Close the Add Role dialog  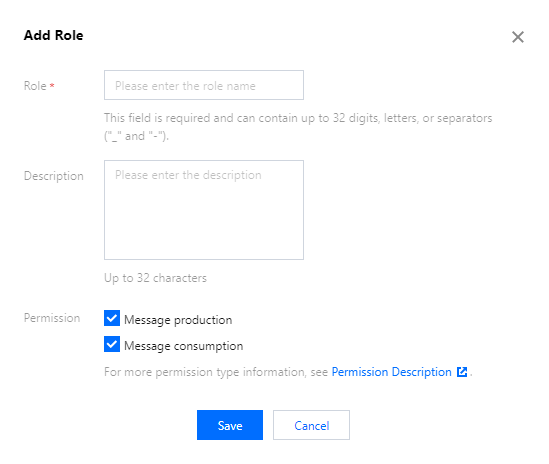517,37
